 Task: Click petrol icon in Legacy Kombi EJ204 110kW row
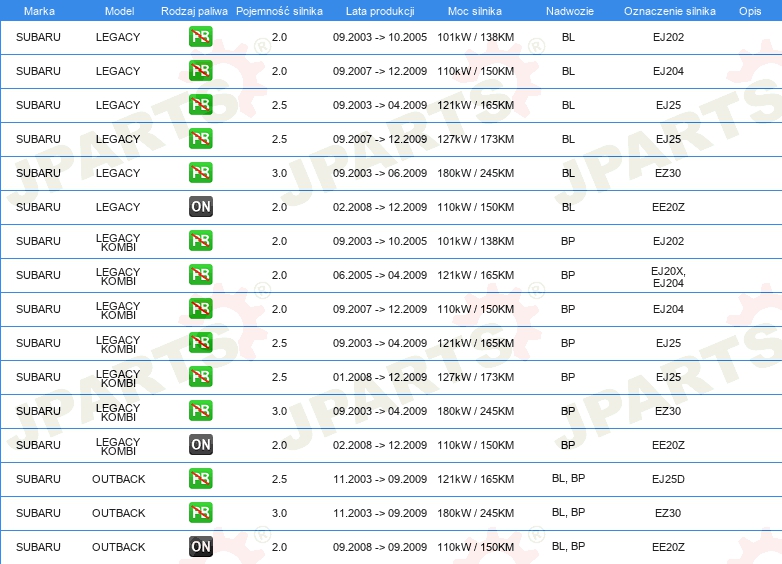[x=200, y=309]
